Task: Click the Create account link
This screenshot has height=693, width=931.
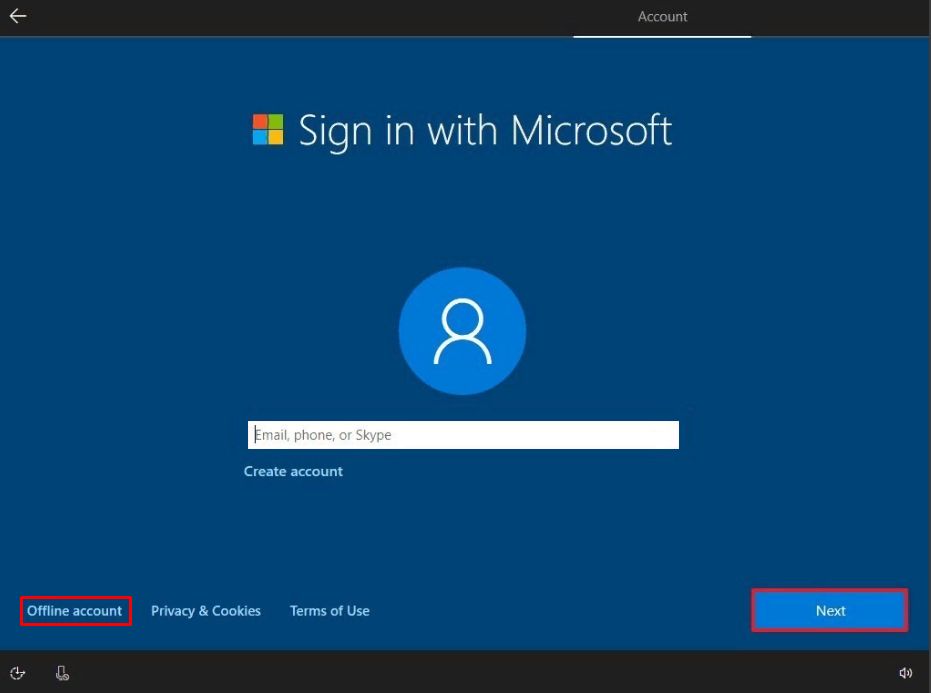Action: click(293, 471)
